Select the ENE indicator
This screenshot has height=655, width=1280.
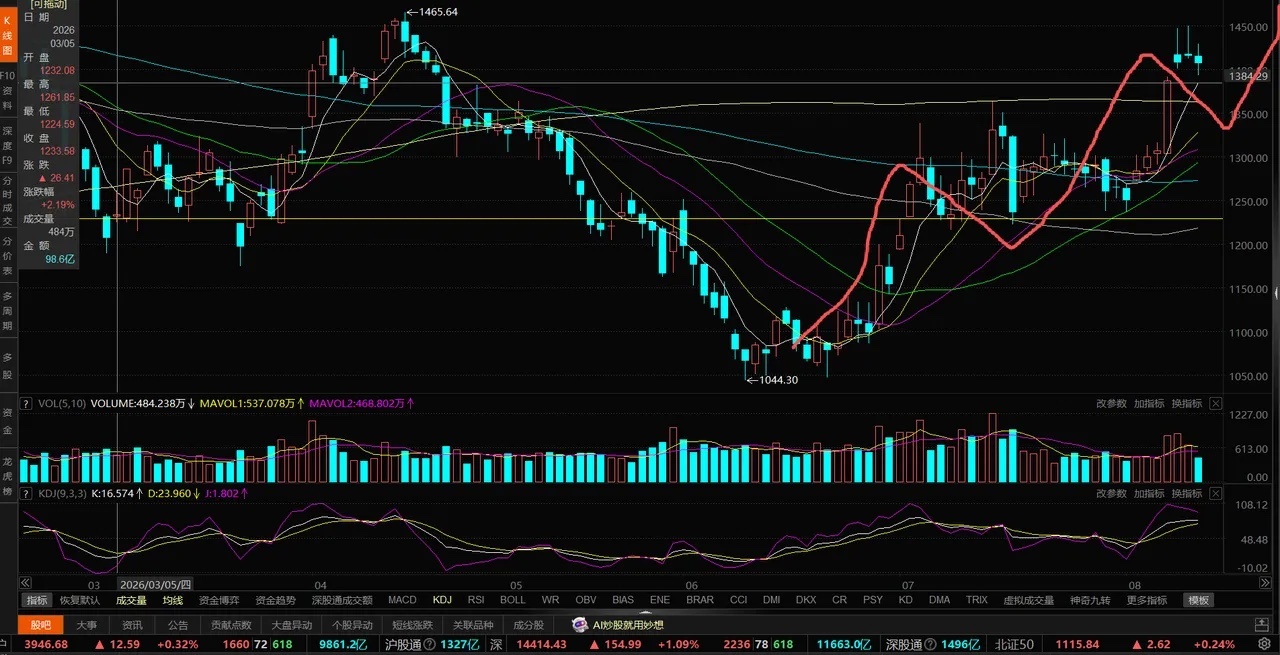660,600
